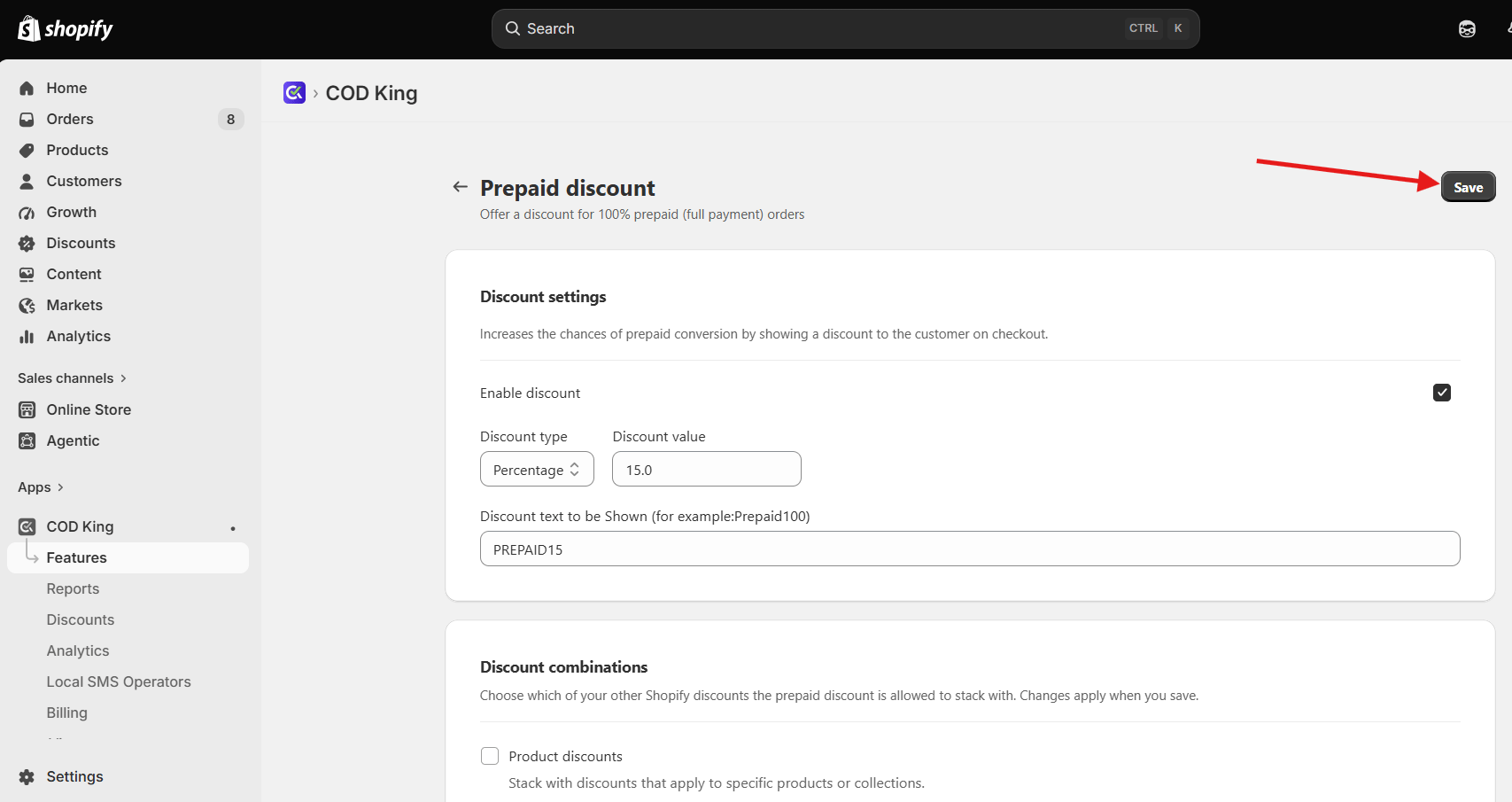Screen dimensions: 1512x802
Task: Click the search magnifier icon
Action: coord(513,28)
